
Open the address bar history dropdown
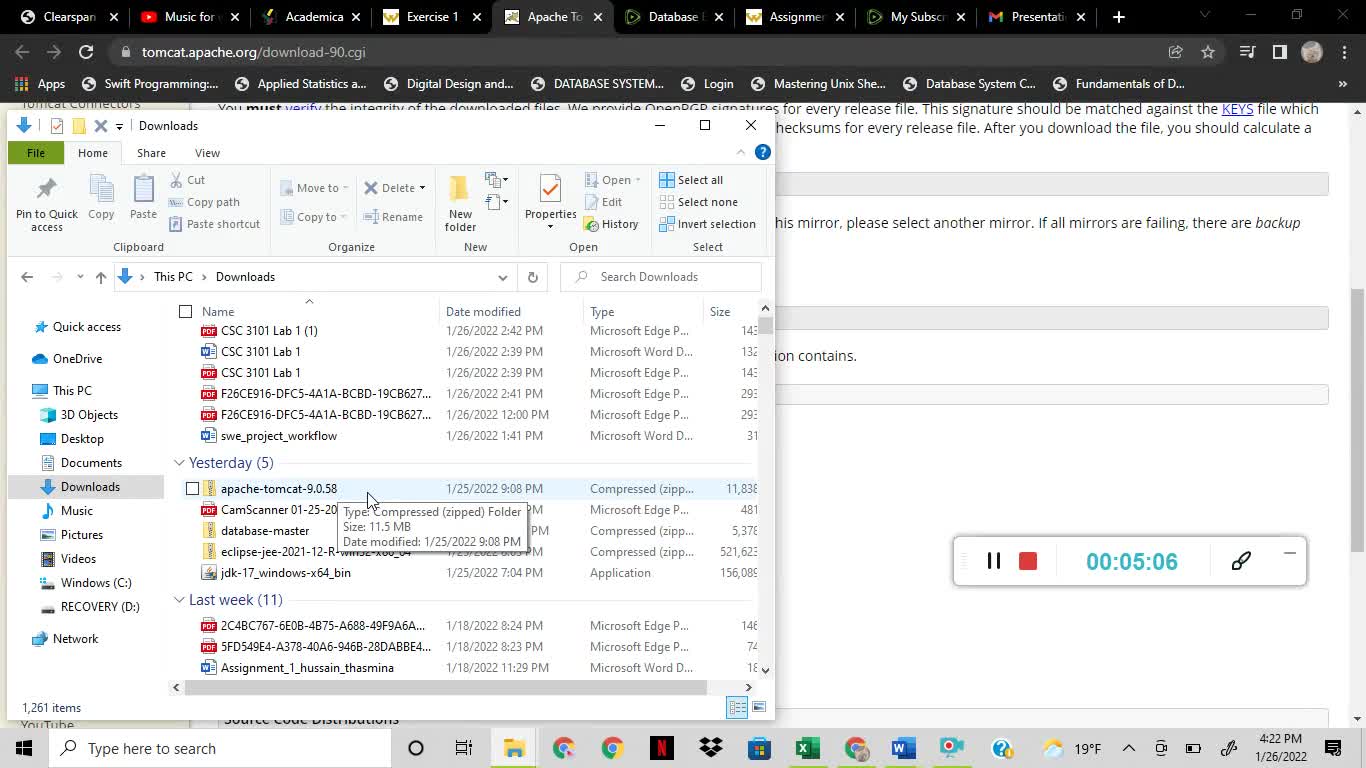(x=502, y=277)
